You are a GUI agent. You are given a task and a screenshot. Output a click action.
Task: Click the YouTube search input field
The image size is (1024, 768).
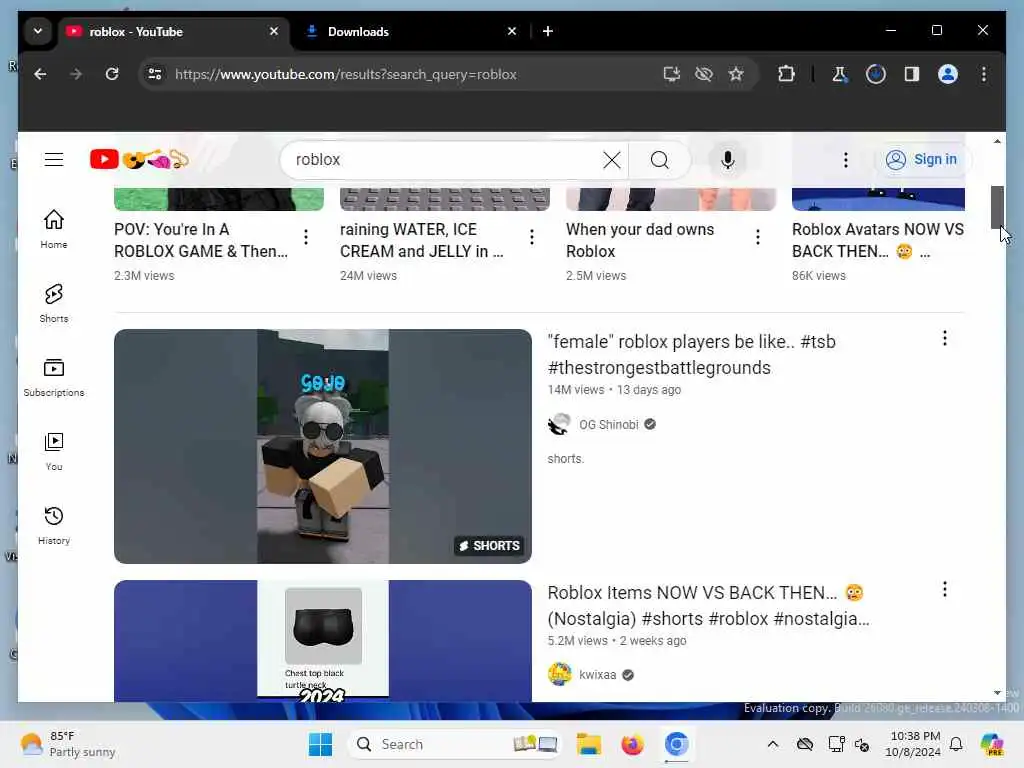point(444,159)
